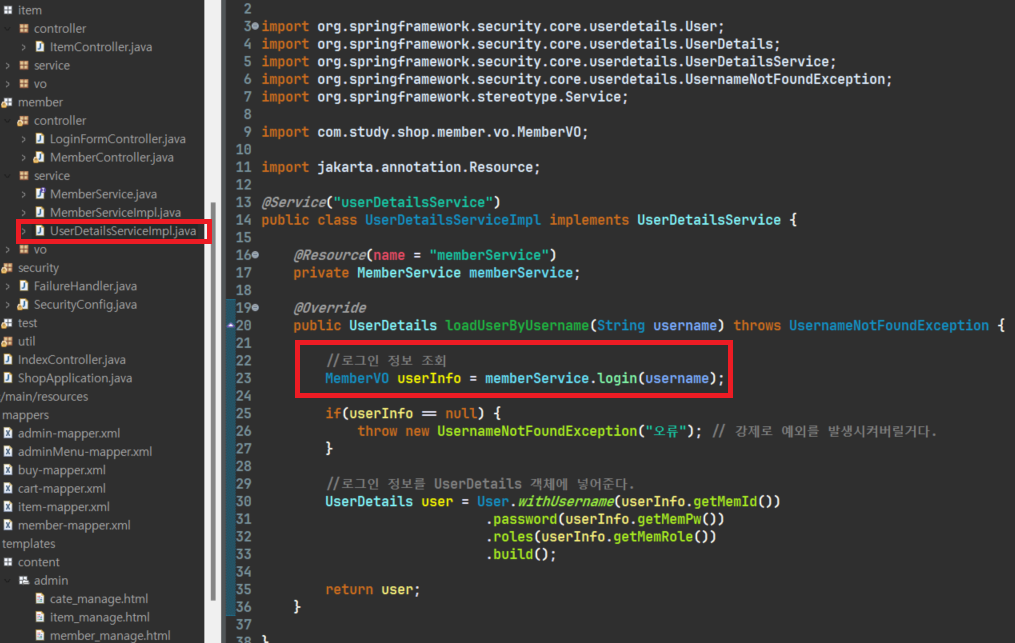Click the "return user;" statement
The image size is (1015, 643).
click(x=373, y=589)
